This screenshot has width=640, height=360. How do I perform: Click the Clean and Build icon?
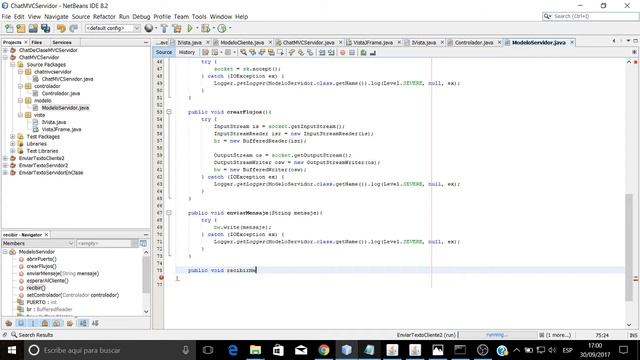click(x=177, y=28)
